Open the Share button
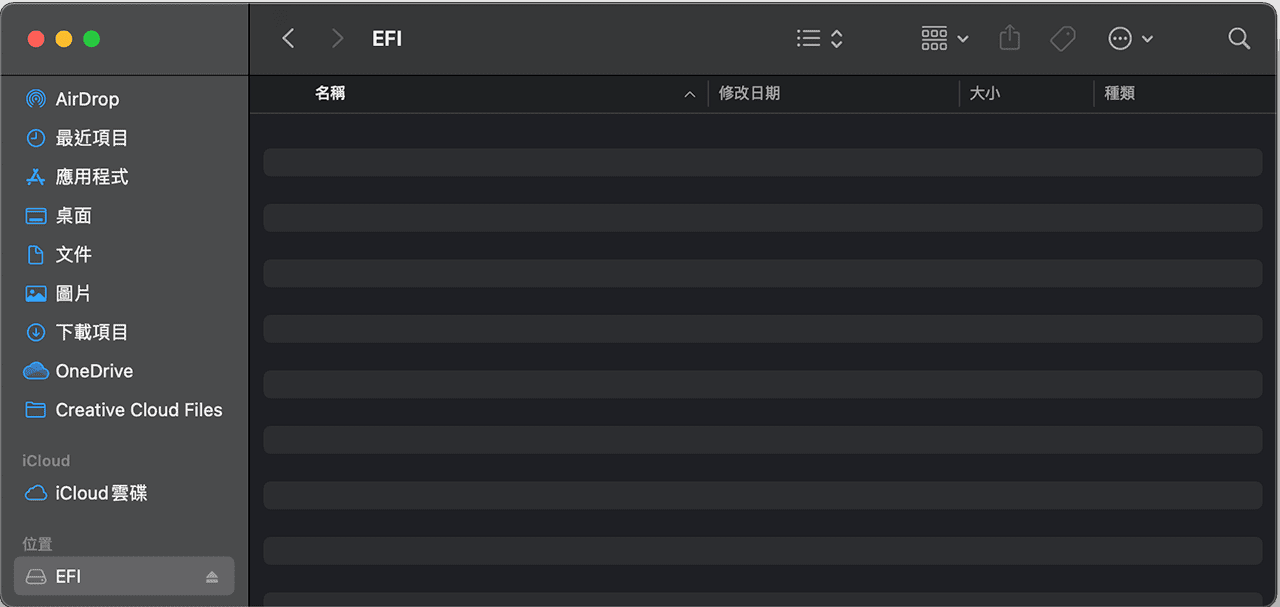This screenshot has width=1280, height=607. (x=1009, y=38)
